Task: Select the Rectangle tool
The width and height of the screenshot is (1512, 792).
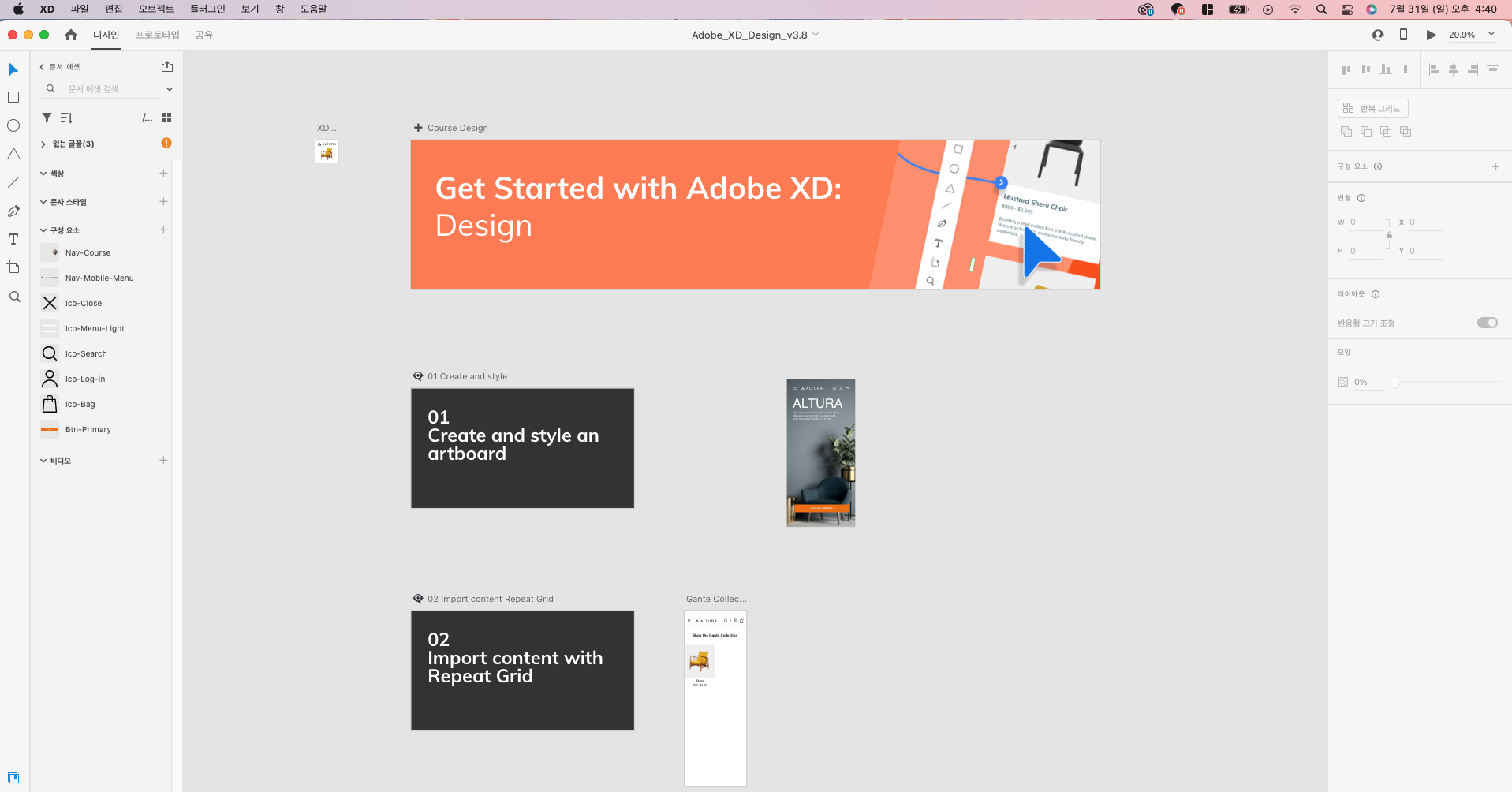Action: point(13,97)
